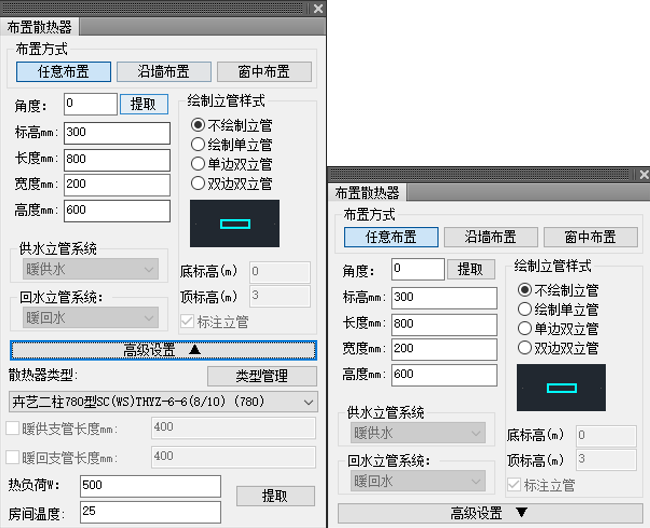Collapse advanced settings using 高级设置 ▲
Screen dimensions: 650x528
pyautogui.click(x=163, y=350)
